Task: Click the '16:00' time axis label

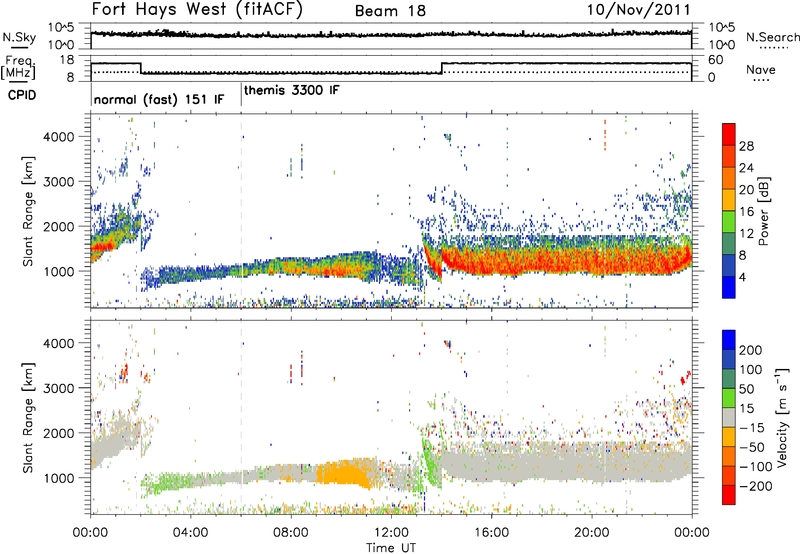Action: (x=491, y=533)
